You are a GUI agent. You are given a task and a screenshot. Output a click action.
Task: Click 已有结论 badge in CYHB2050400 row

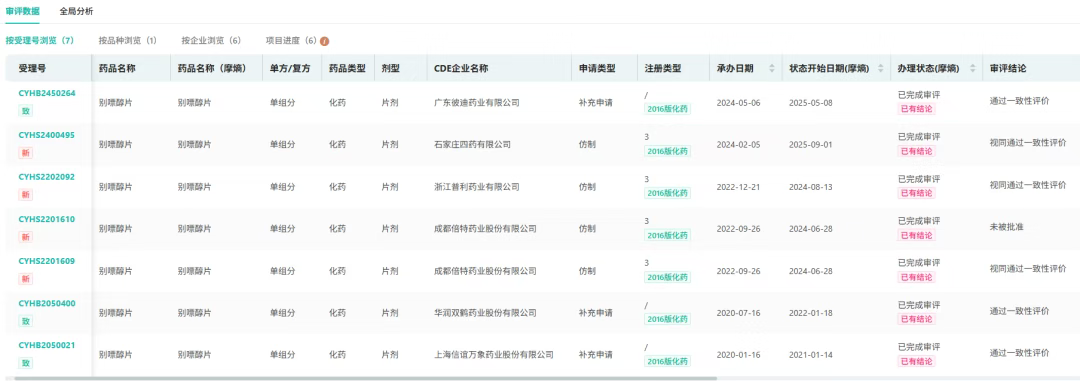click(x=917, y=319)
